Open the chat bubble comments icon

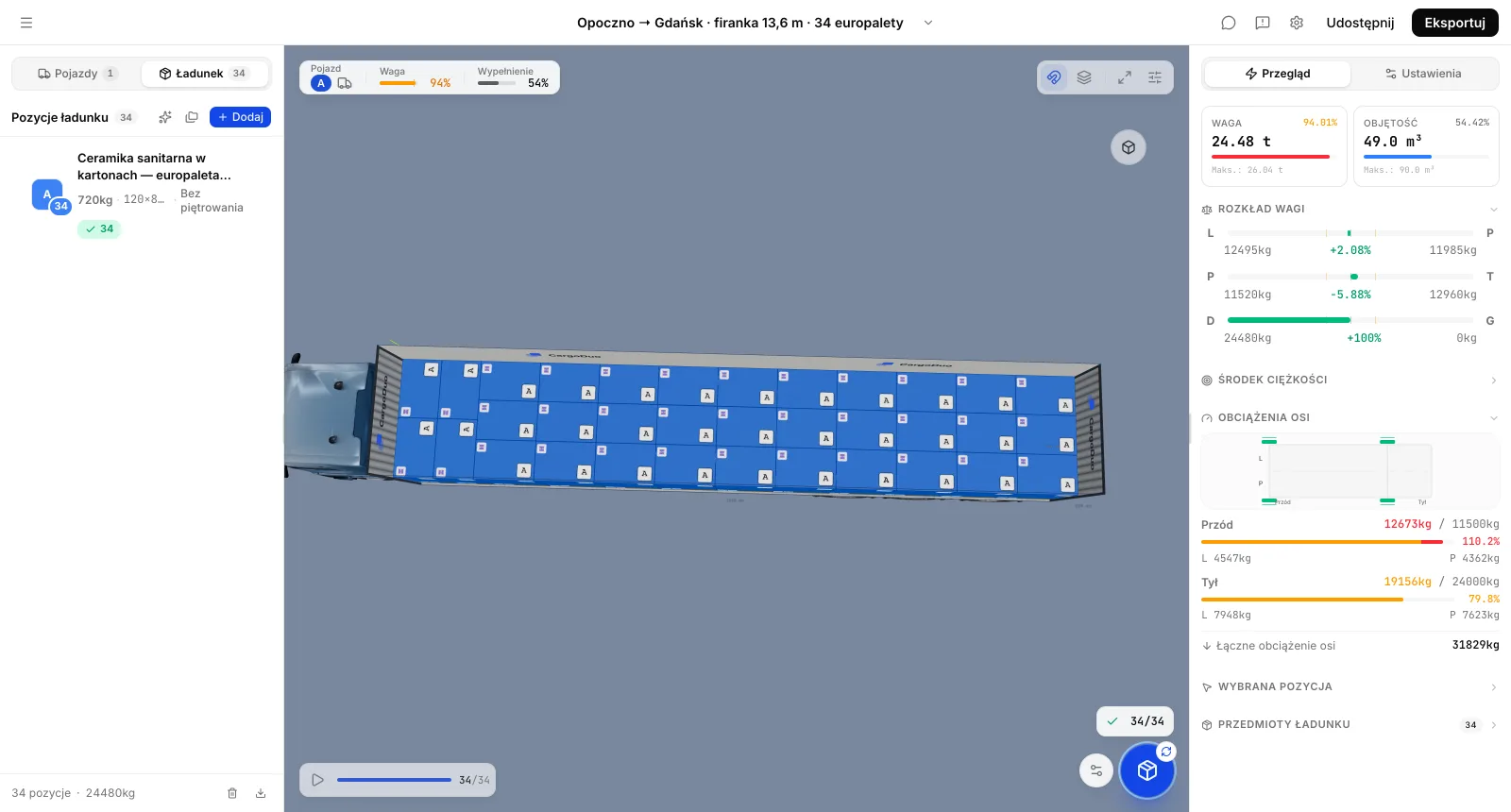click(x=1229, y=23)
